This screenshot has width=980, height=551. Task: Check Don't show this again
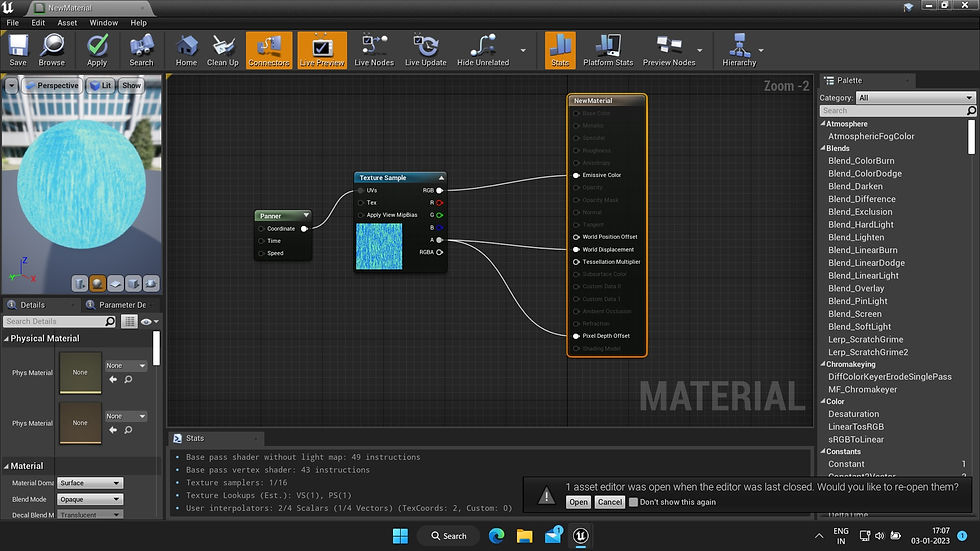(x=633, y=502)
